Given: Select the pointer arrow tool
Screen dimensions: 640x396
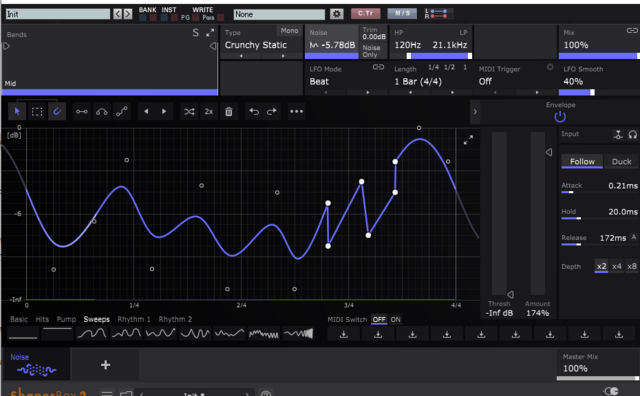Looking at the screenshot, I should [x=17, y=111].
